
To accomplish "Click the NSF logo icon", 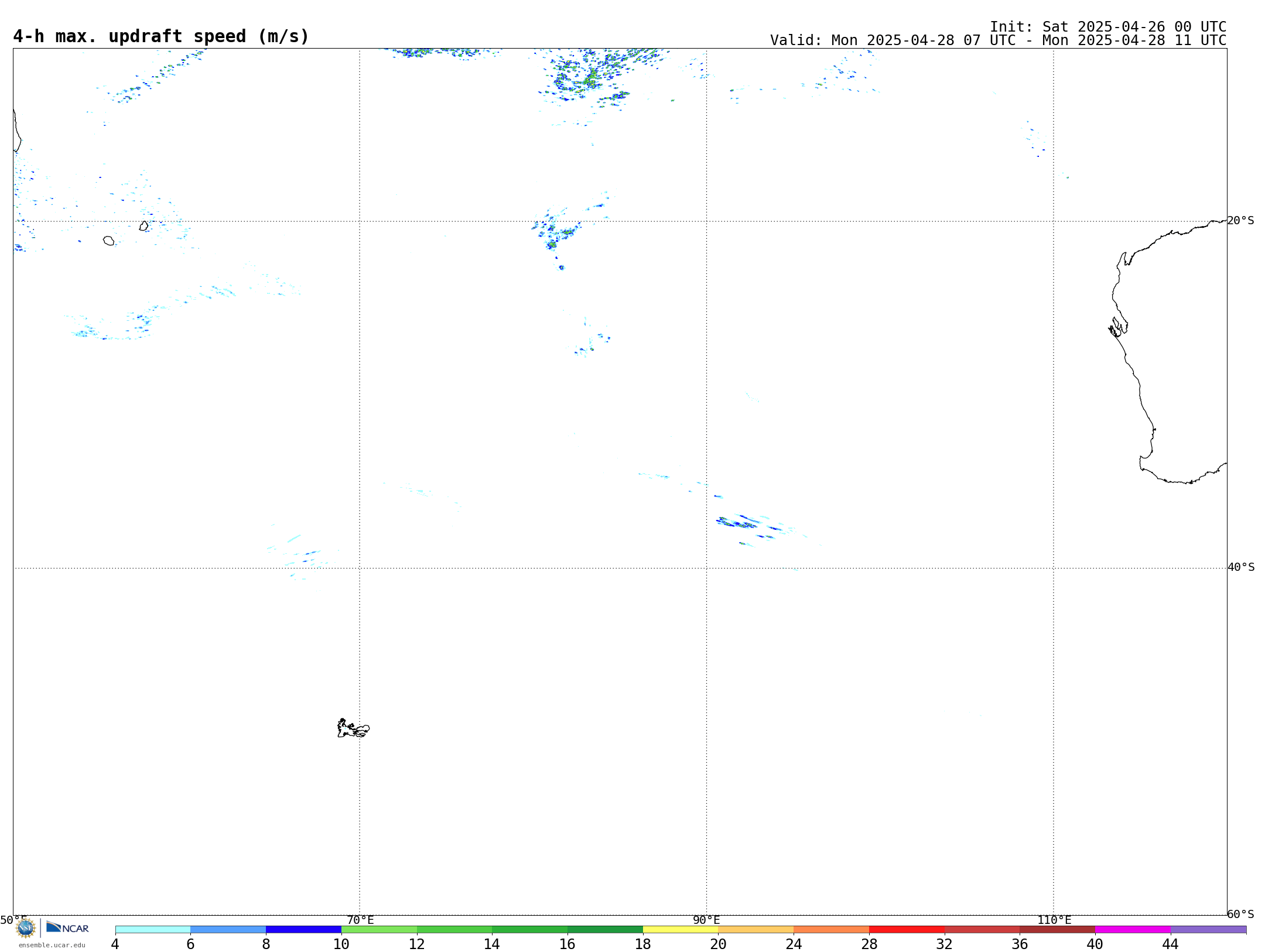I will pos(26,928).
